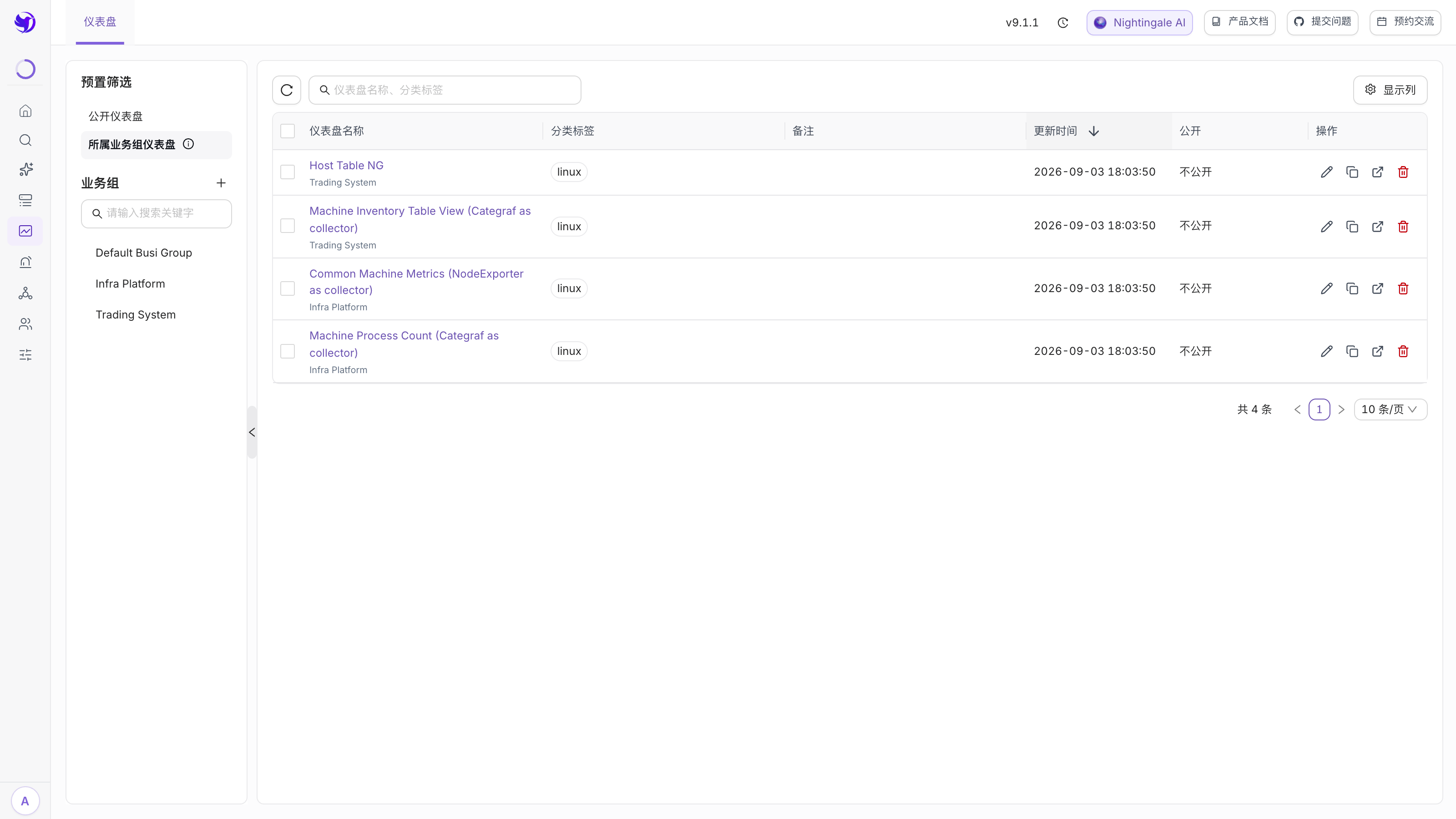Image resolution: width=1456 pixels, height=819 pixels.
Task: Select Infra Platform business group
Action: point(130,284)
